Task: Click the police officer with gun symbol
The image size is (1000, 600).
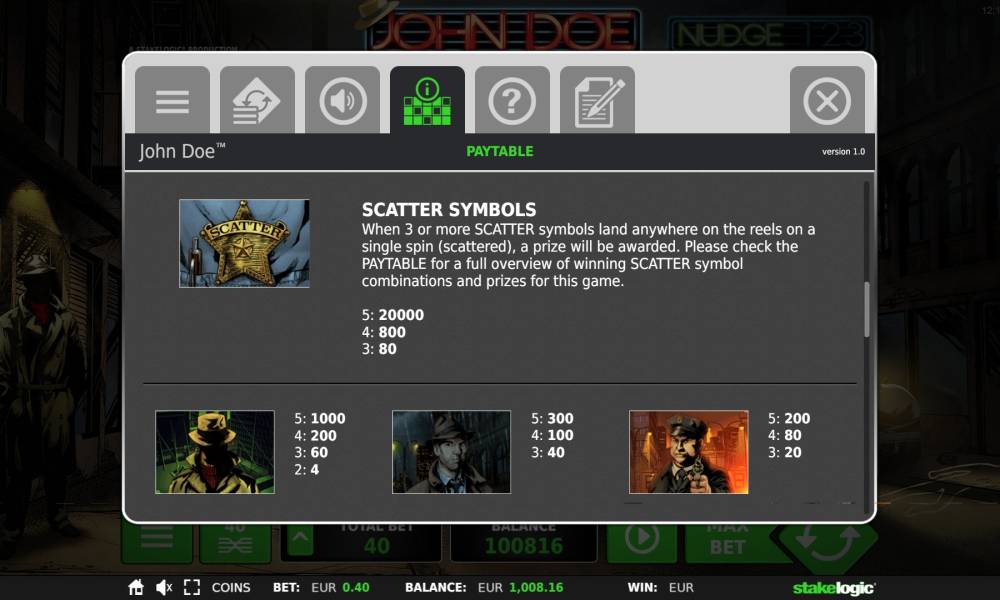Action: (x=689, y=451)
